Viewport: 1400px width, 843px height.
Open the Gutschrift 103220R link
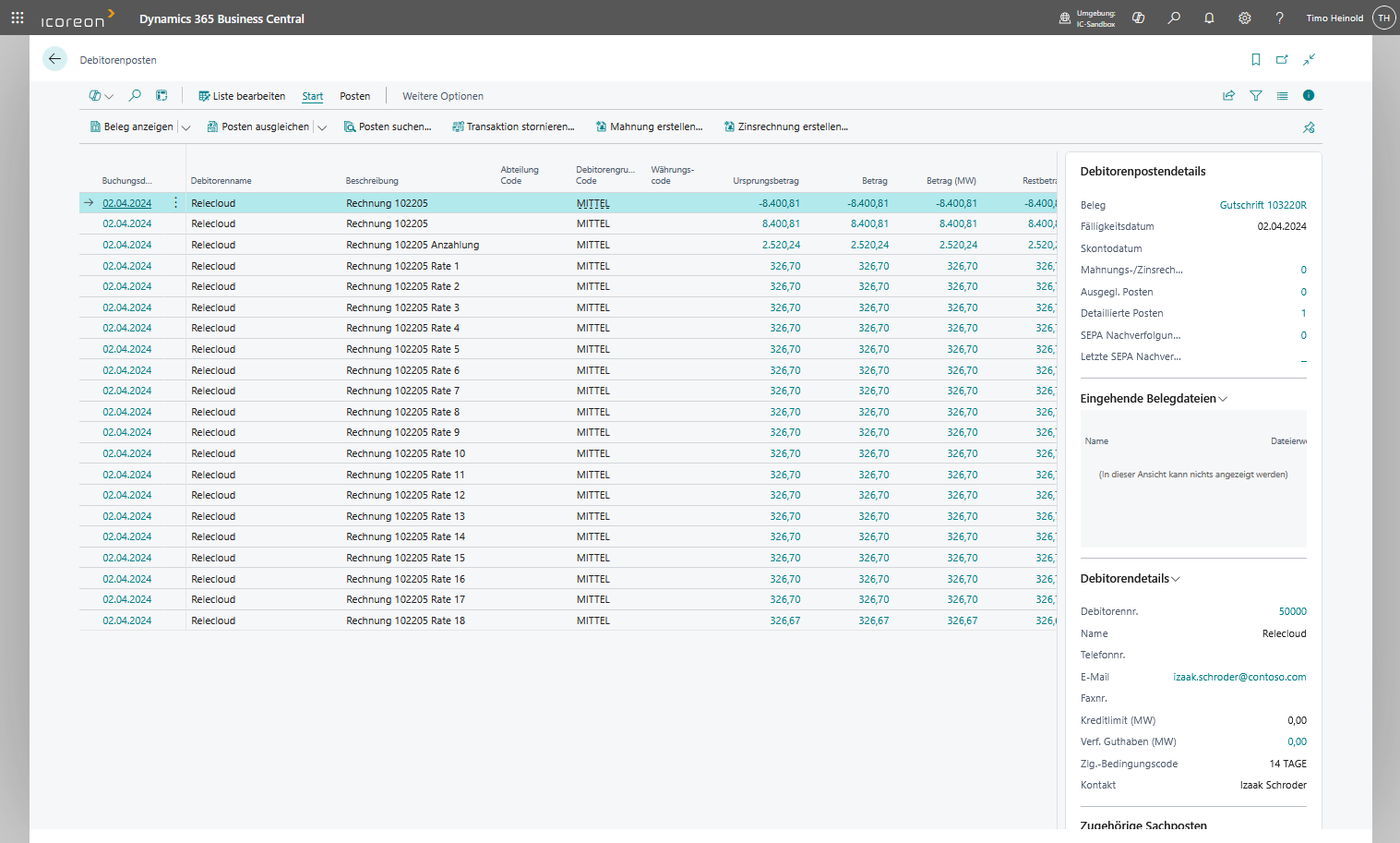point(1262,205)
